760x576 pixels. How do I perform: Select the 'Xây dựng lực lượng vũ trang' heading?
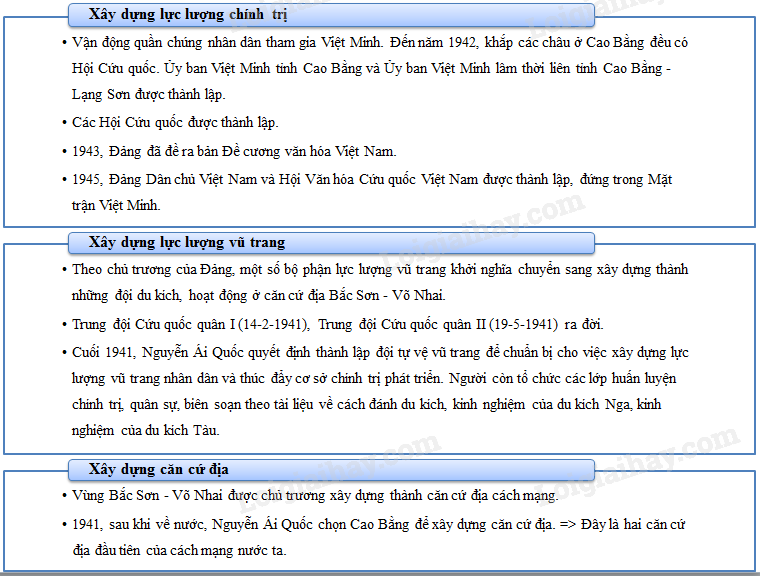pos(187,242)
